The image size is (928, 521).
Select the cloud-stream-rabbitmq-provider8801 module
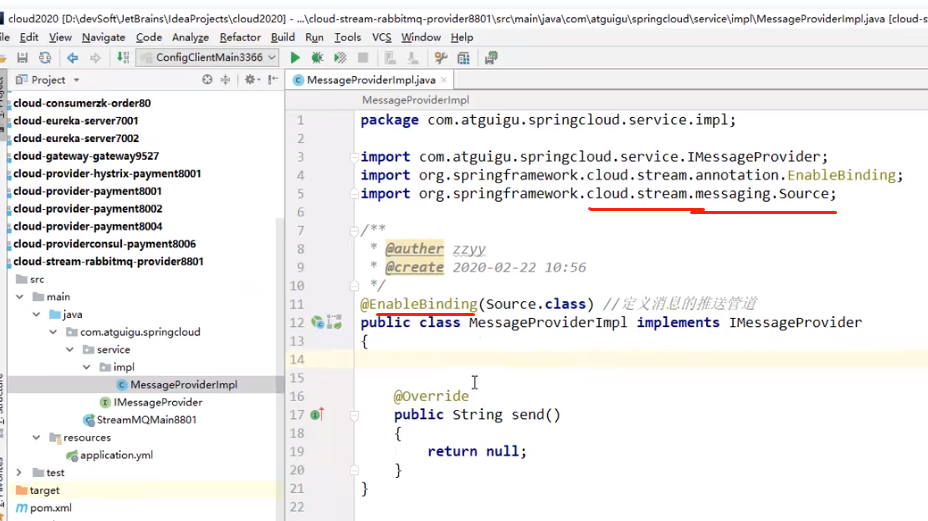pyautogui.click(x=108, y=262)
